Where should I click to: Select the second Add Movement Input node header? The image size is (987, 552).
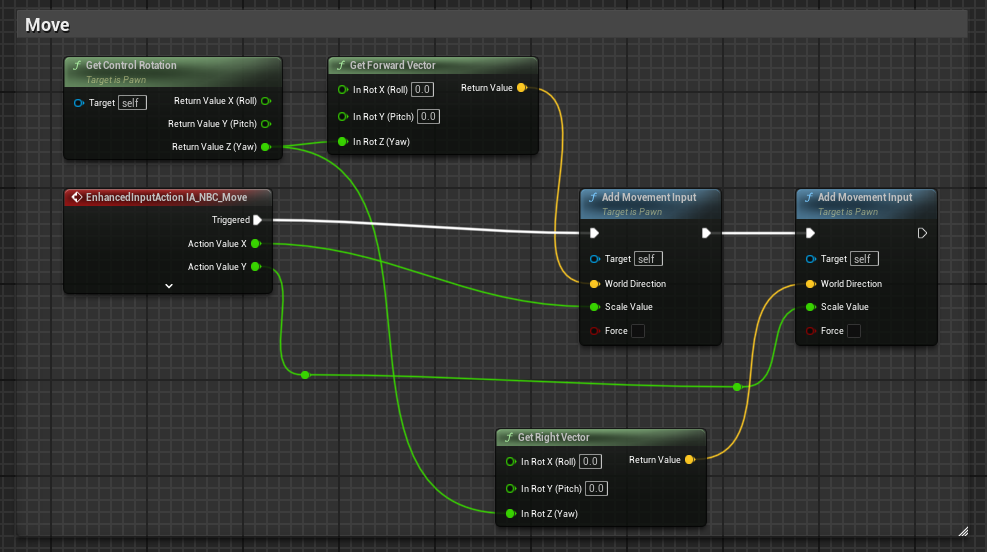click(866, 204)
